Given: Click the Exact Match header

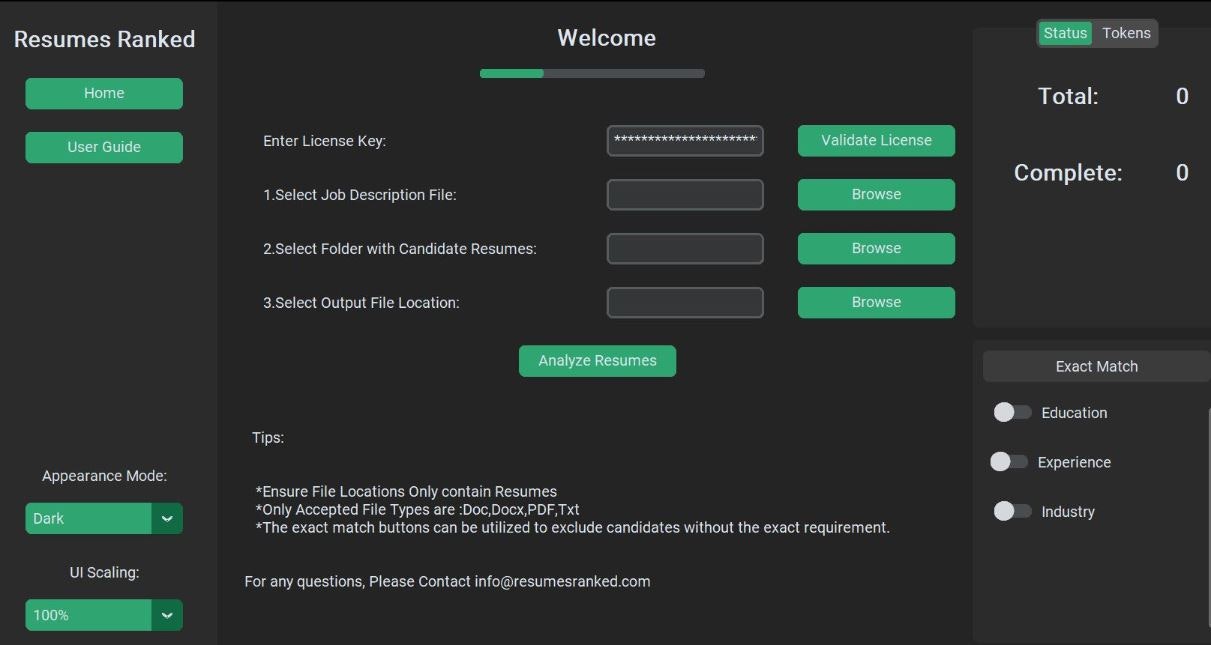Looking at the screenshot, I should coord(1096,366).
